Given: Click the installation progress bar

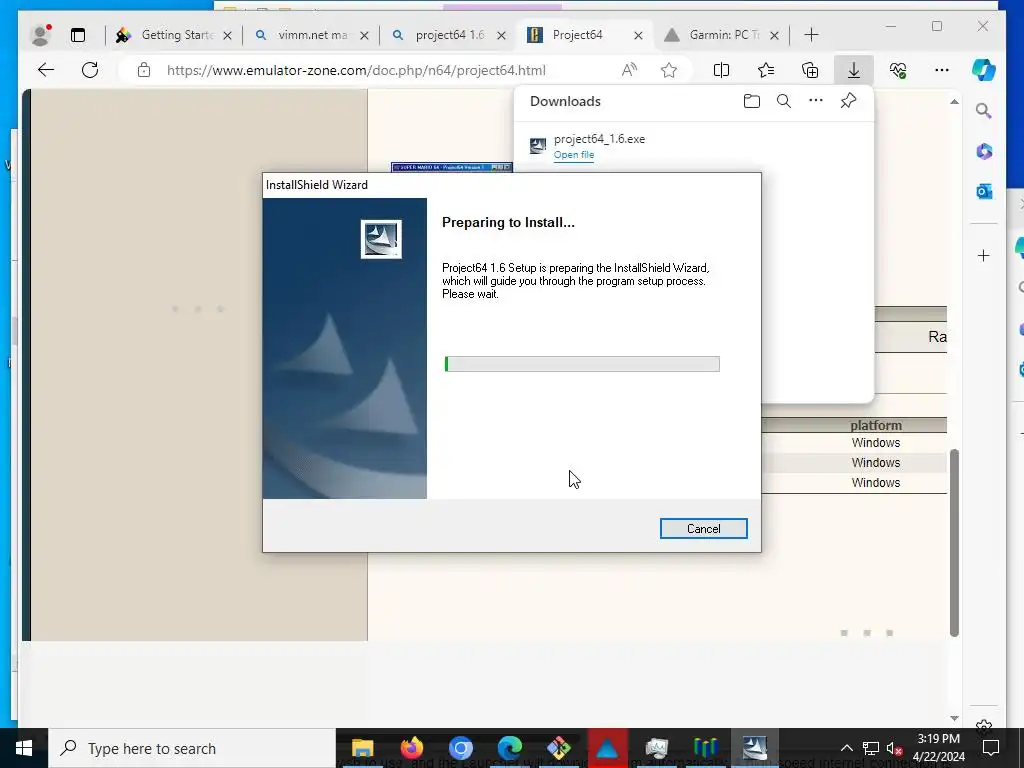Looking at the screenshot, I should click(582, 364).
